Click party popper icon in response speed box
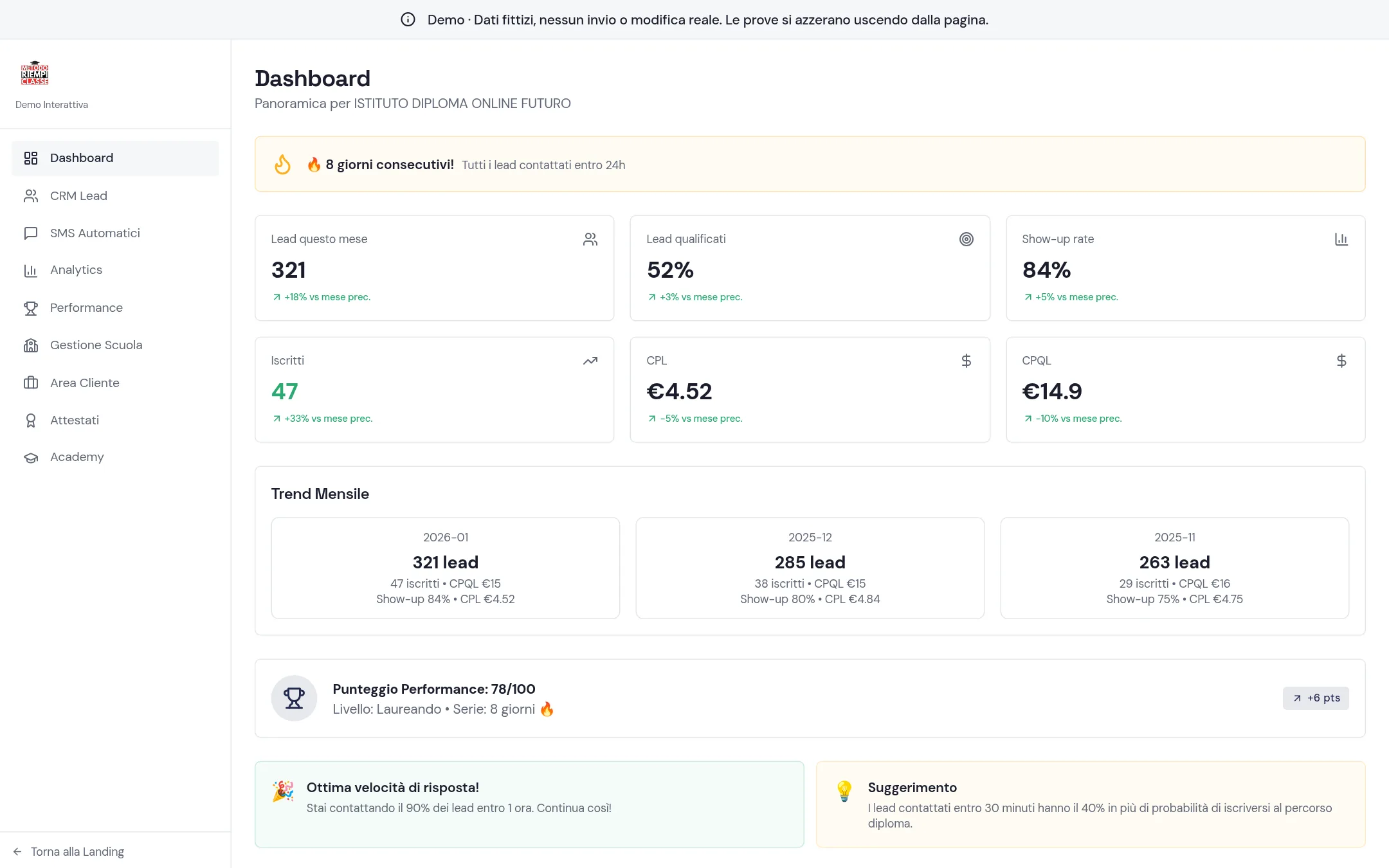The height and width of the screenshot is (868, 1389). (283, 791)
